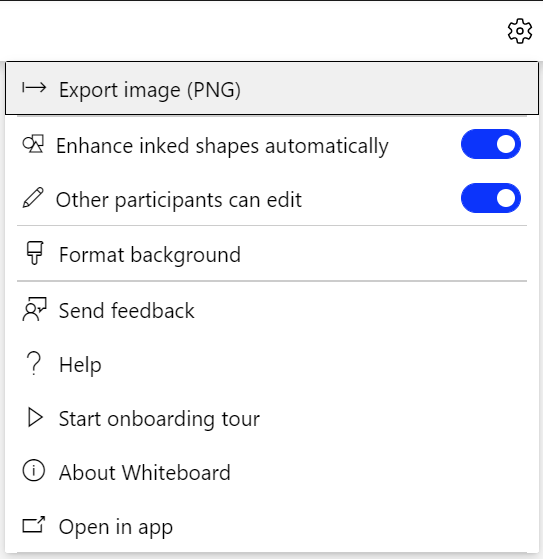543x559 pixels.
Task: Disable Enhance inked shapes automatically toggle
Action: click(x=491, y=144)
